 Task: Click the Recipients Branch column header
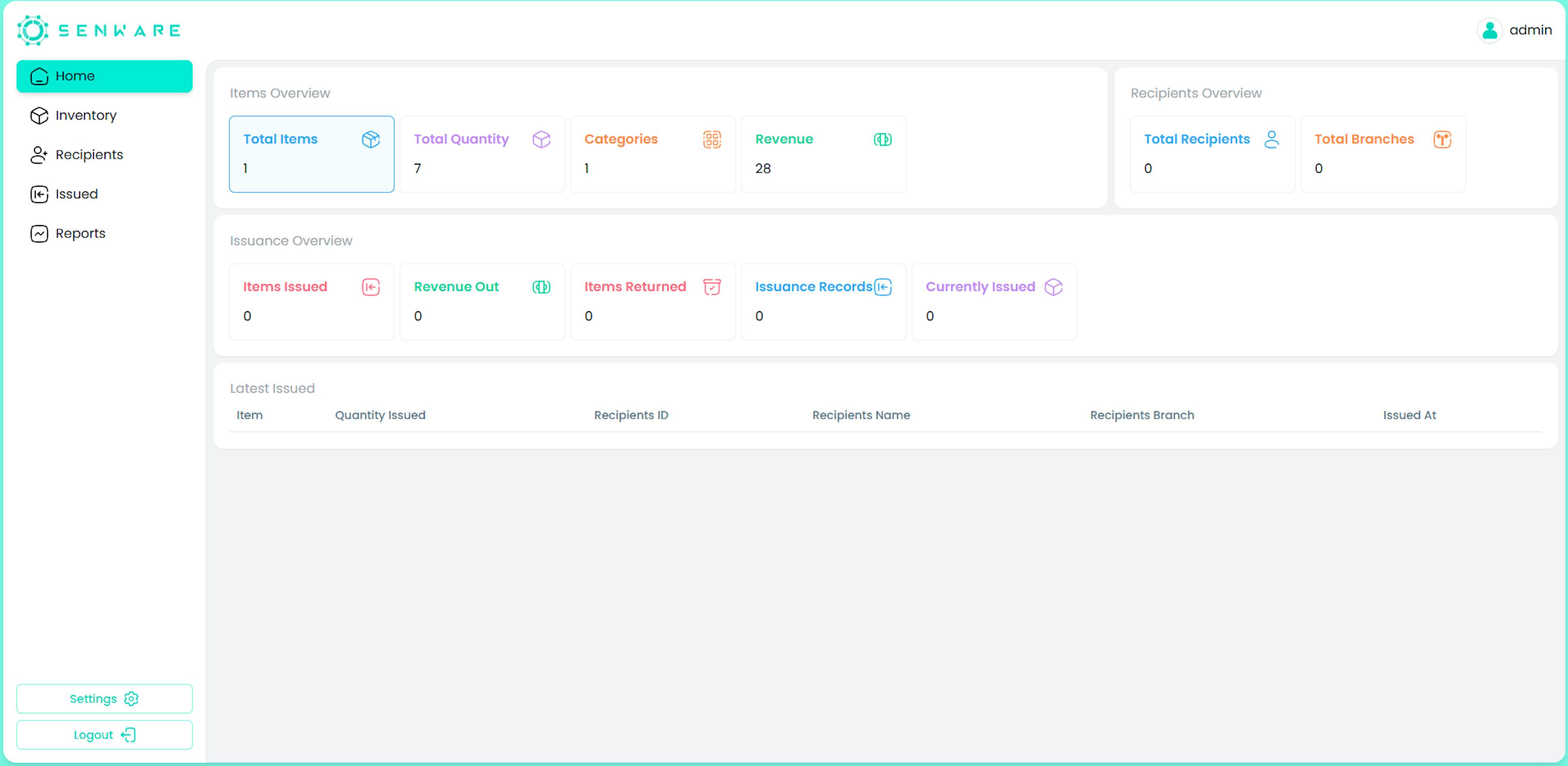point(1141,415)
